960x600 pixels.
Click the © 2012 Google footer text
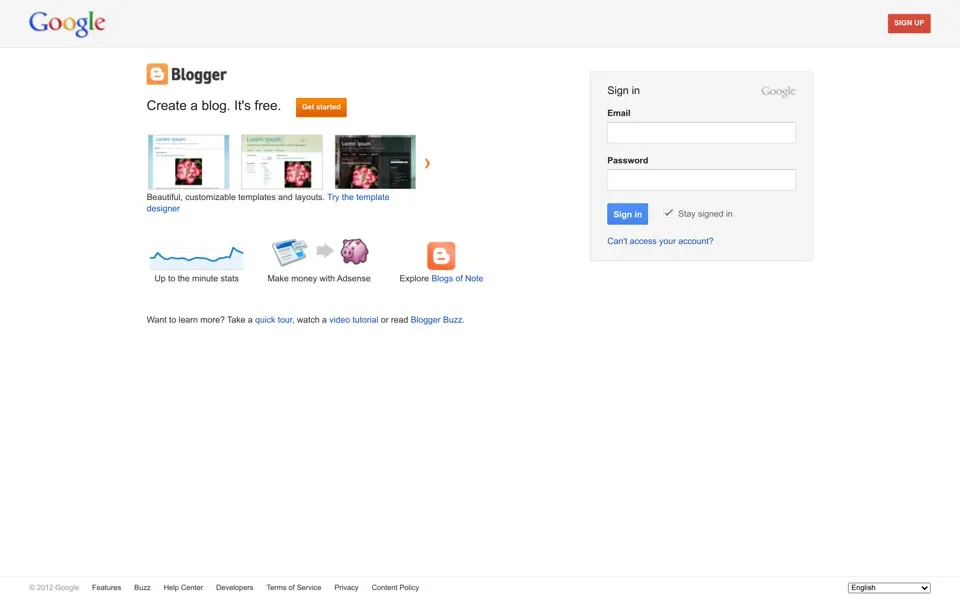[x=54, y=588]
